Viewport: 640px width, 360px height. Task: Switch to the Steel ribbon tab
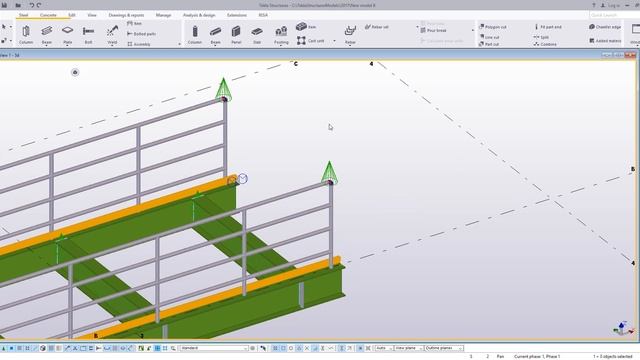pyautogui.click(x=24, y=15)
